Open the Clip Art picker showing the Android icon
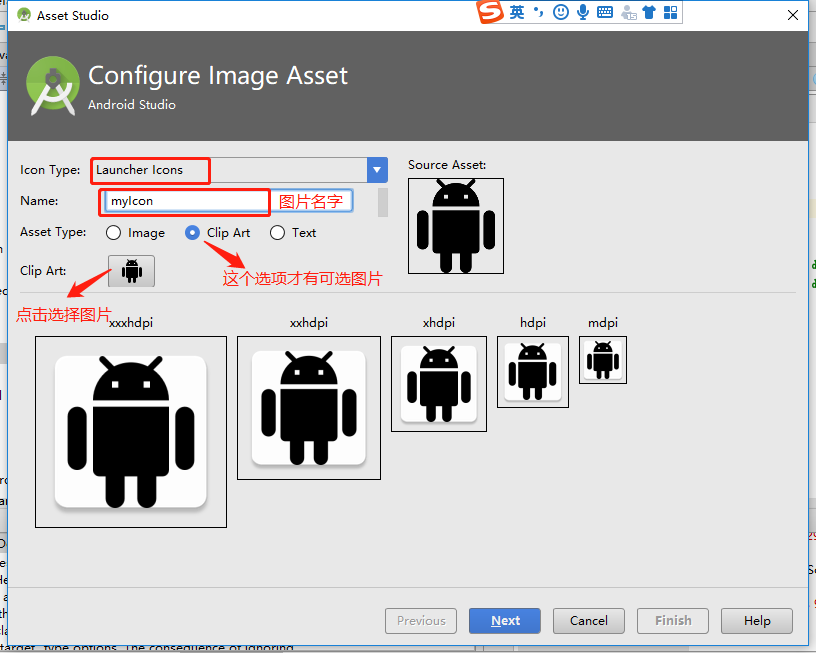816x653 pixels. [x=131, y=271]
